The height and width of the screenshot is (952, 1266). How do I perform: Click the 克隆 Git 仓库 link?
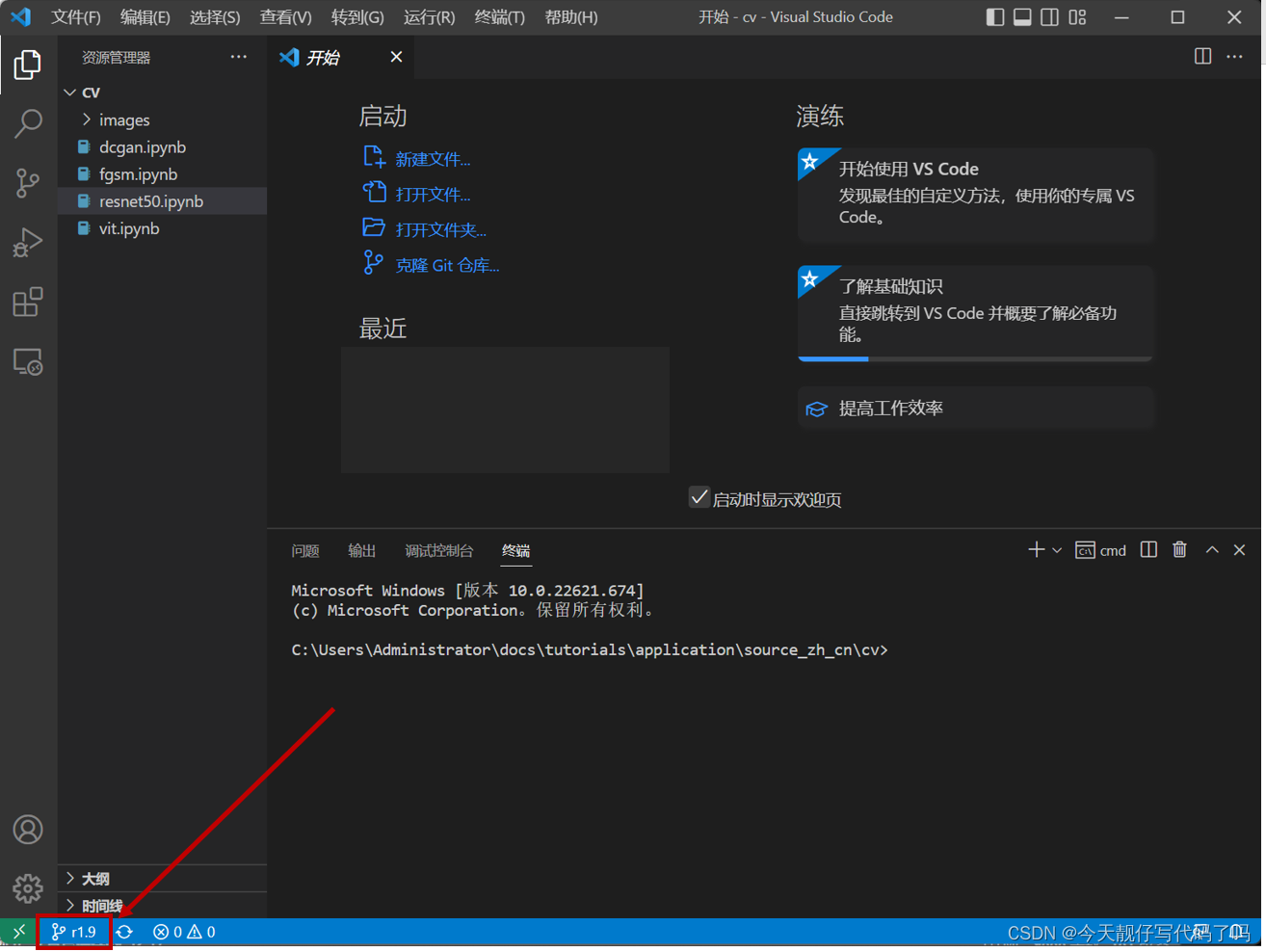click(x=447, y=265)
